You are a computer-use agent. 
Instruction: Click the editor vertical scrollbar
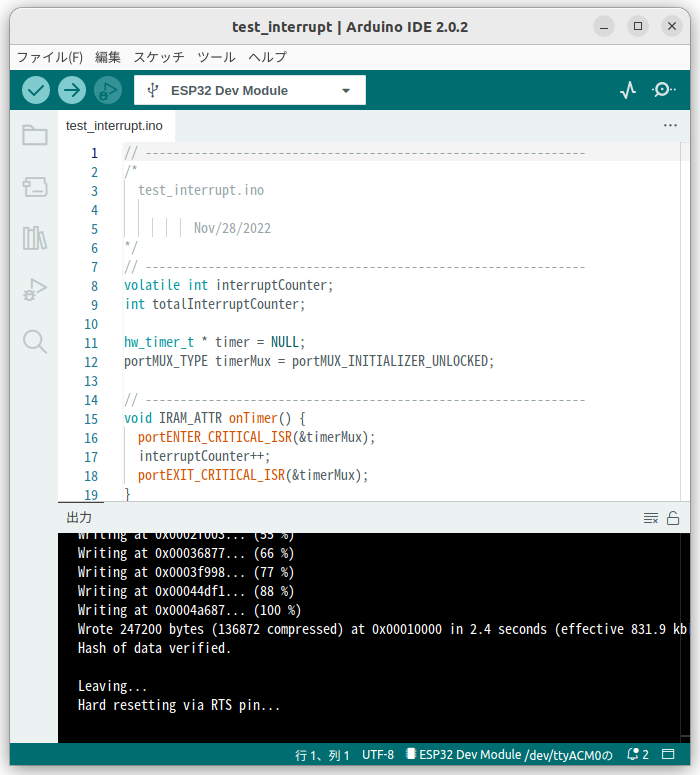pyautogui.click(x=685, y=321)
